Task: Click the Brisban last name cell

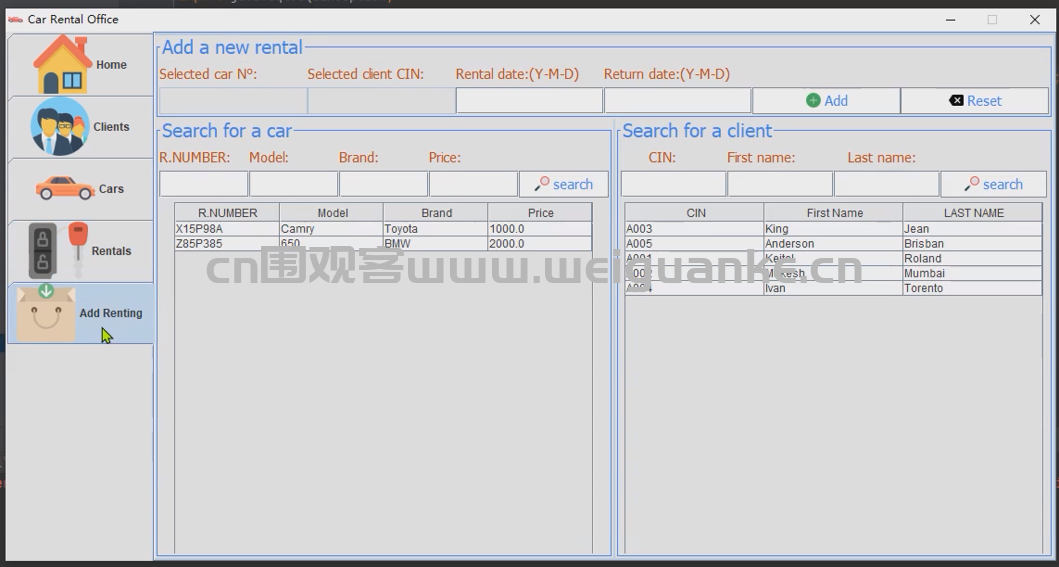Action: pos(973,244)
